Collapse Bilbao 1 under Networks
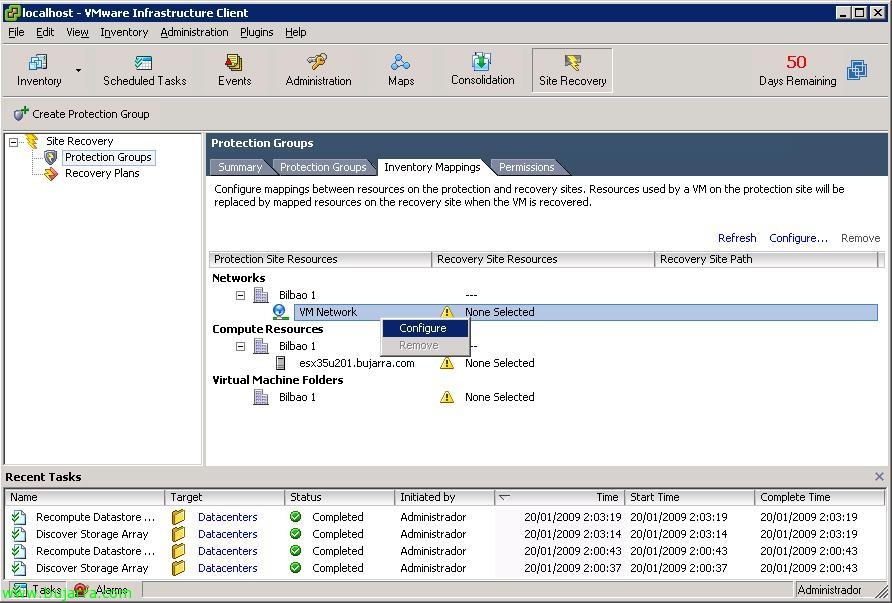Image resolution: width=892 pixels, height=603 pixels. [241, 295]
